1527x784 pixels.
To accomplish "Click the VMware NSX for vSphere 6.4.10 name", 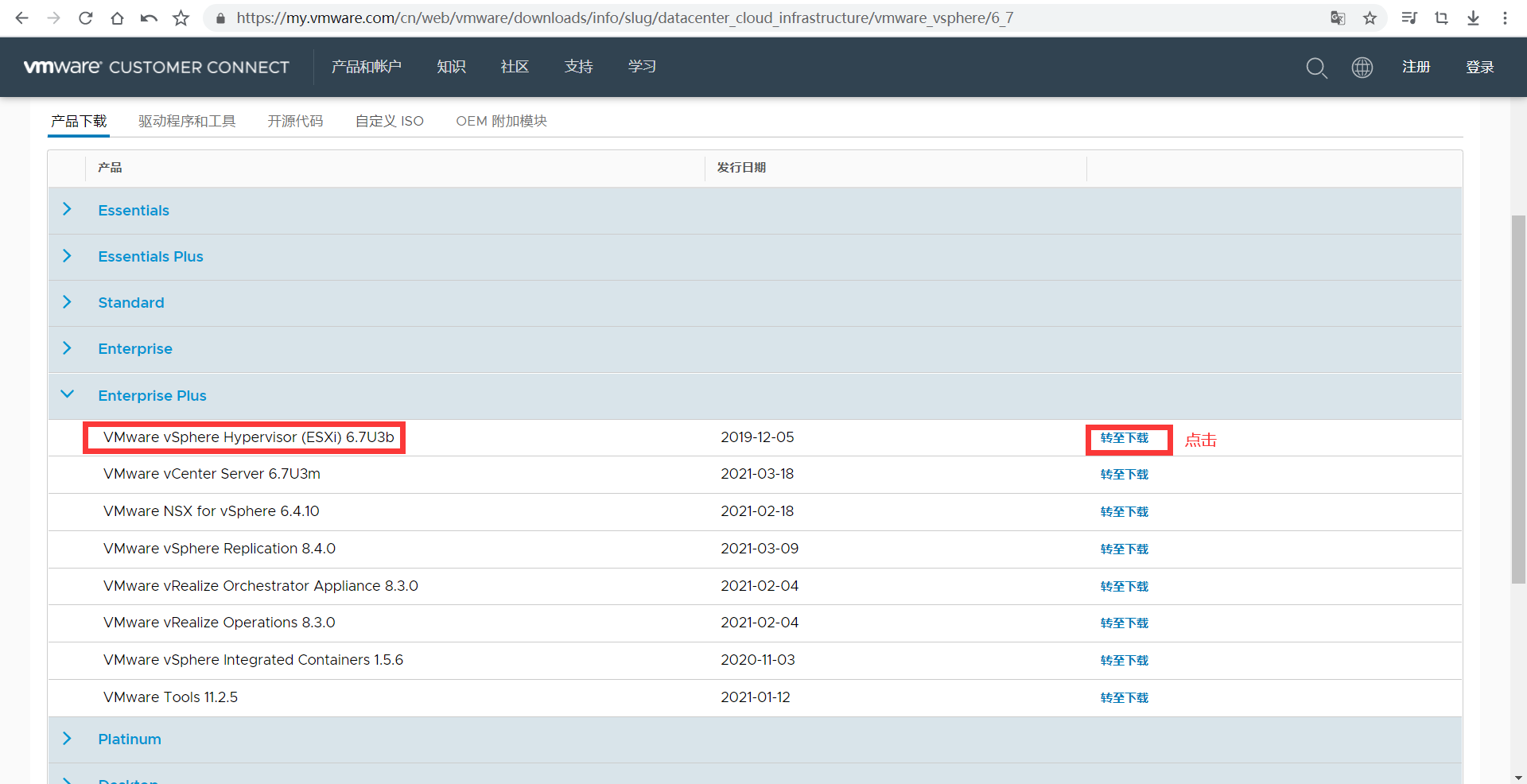I will pyautogui.click(x=212, y=511).
